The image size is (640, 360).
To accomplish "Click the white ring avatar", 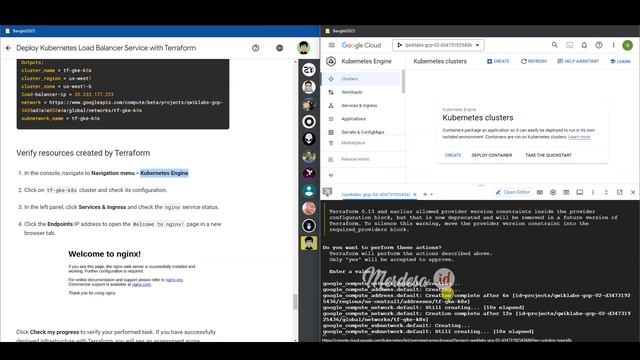I will pyautogui.click(x=309, y=122).
